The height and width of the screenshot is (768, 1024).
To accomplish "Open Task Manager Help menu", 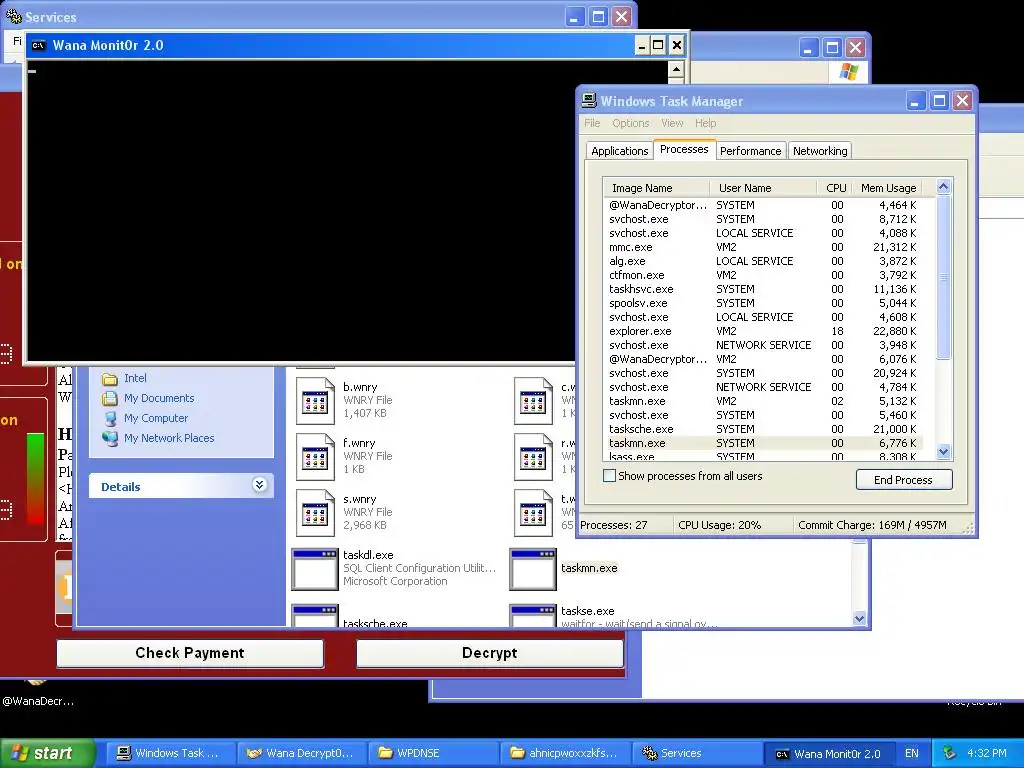I will [x=705, y=123].
